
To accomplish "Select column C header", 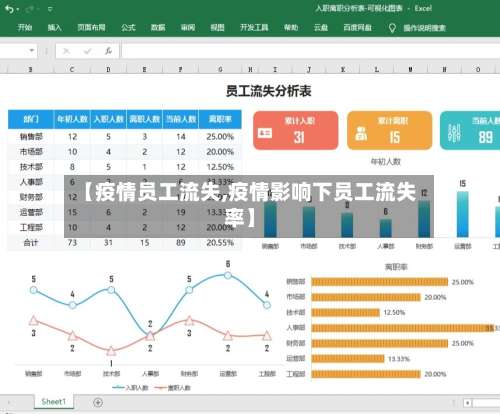I will 72,69.
